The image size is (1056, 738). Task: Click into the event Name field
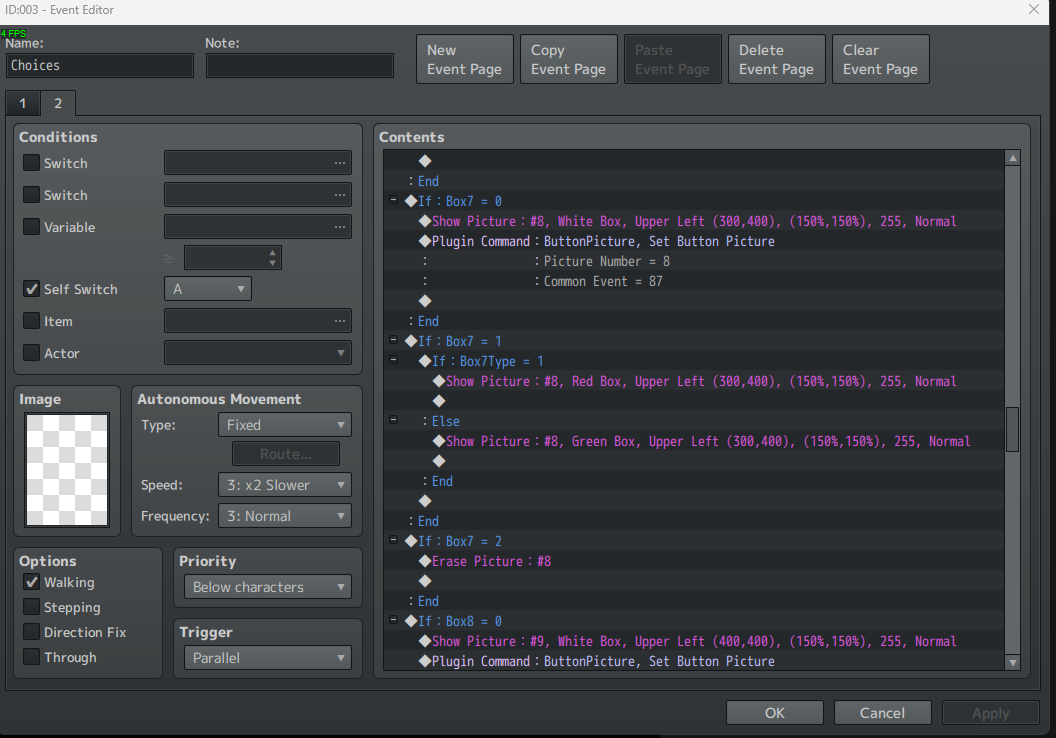click(x=100, y=65)
